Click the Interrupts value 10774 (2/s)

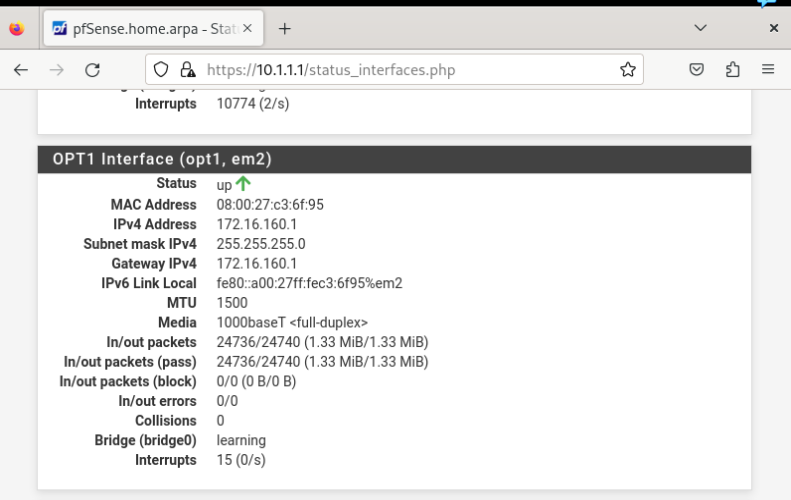coord(253,104)
